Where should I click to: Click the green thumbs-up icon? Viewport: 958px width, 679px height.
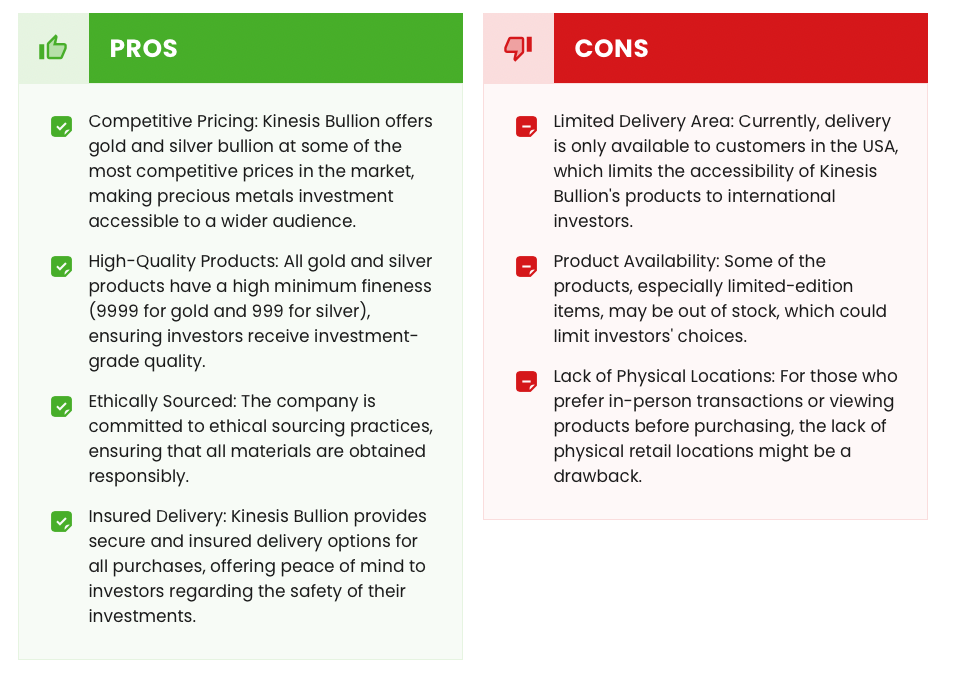(53, 48)
